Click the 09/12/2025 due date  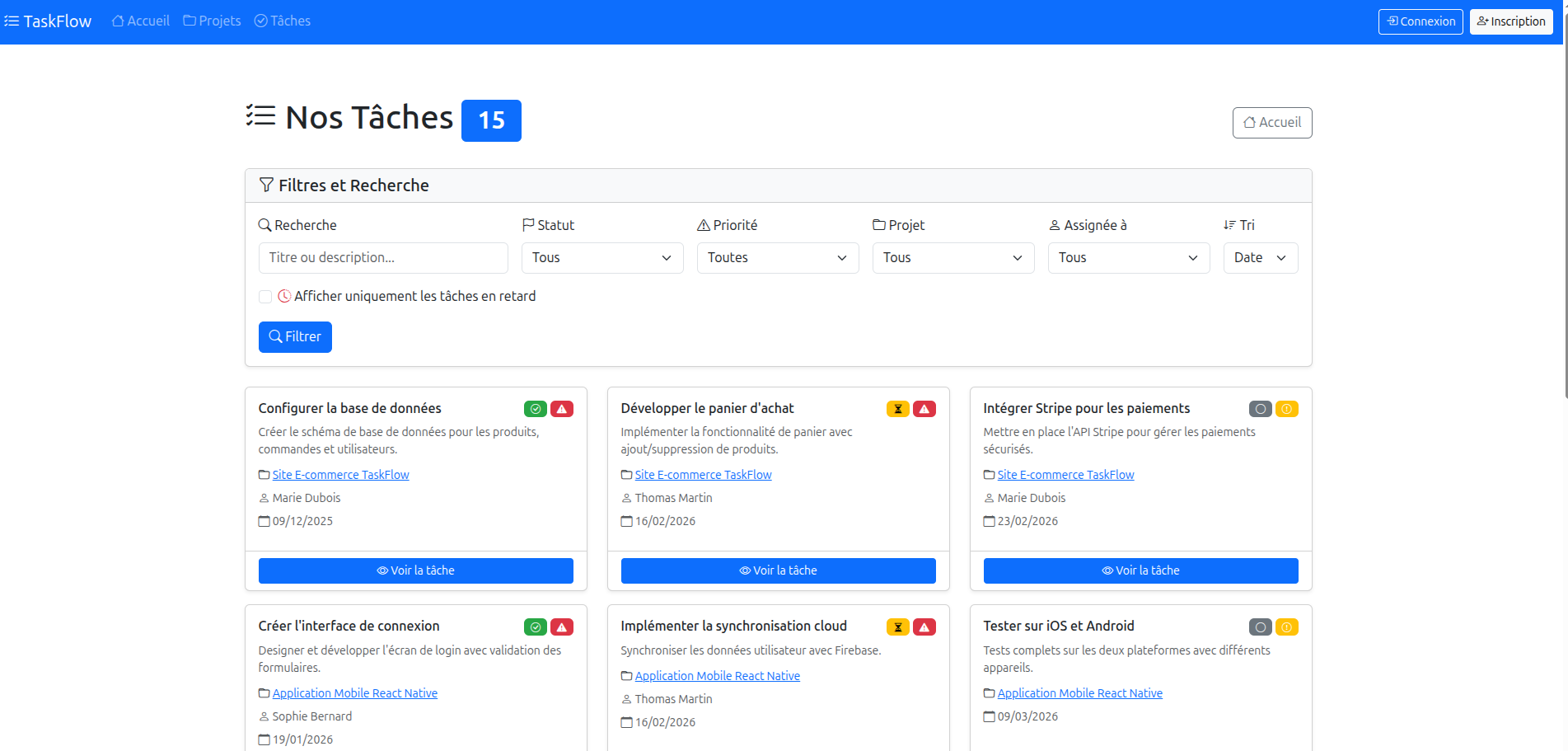click(302, 521)
